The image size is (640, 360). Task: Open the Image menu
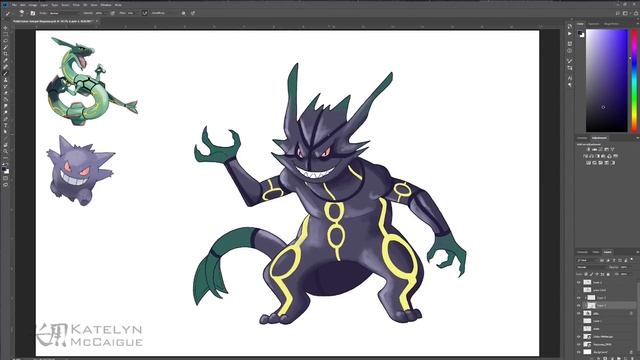pyautogui.click(x=33, y=5)
